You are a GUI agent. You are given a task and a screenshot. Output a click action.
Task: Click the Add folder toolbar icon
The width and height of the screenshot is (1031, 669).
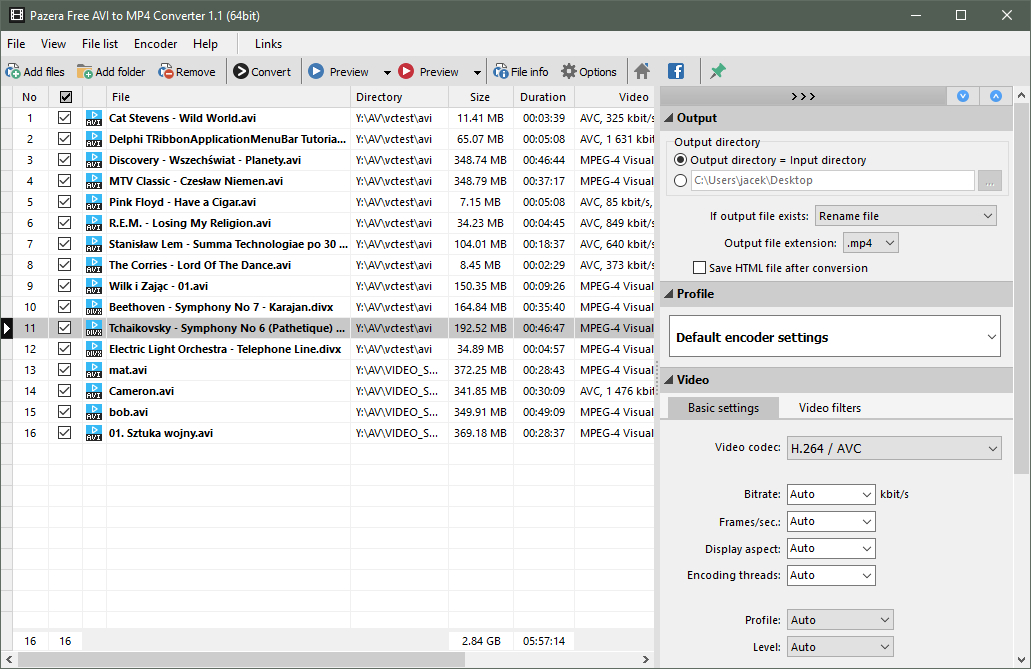tap(85, 72)
